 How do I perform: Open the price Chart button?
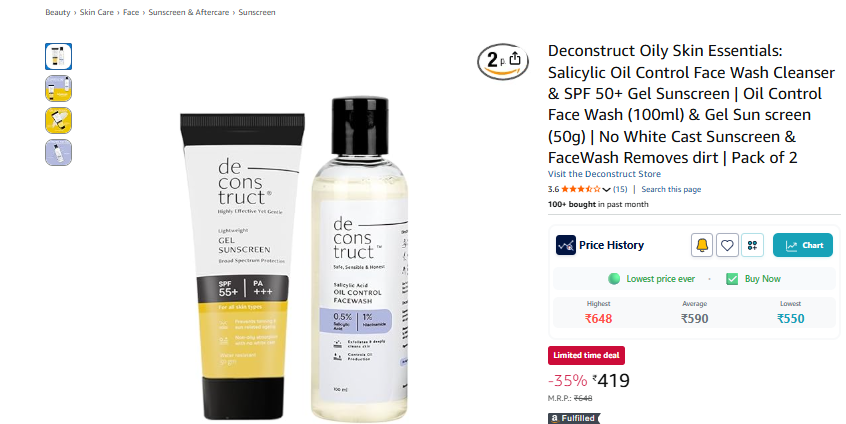tap(803, 245)
